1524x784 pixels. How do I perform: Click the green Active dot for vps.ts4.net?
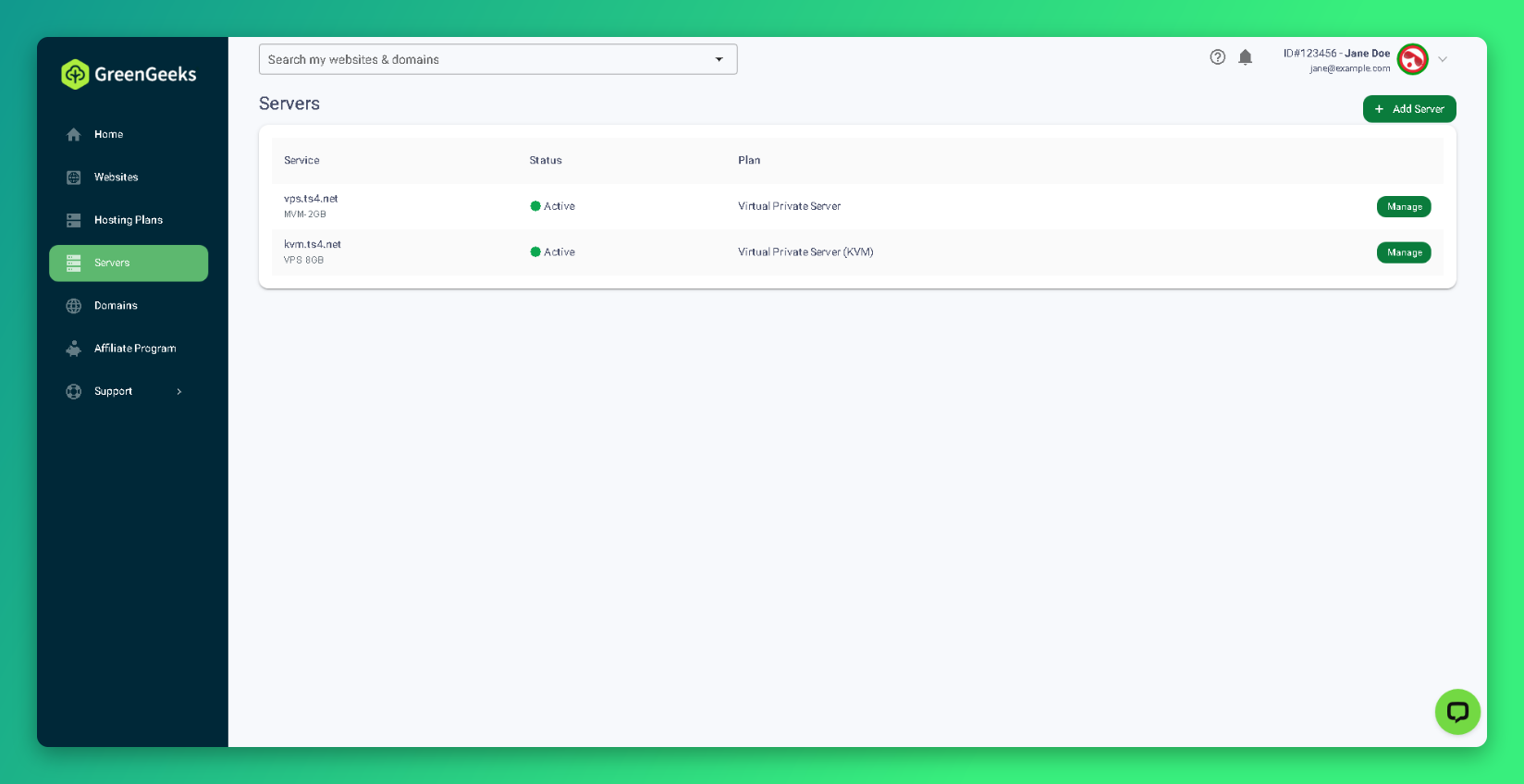pos(535,206)
